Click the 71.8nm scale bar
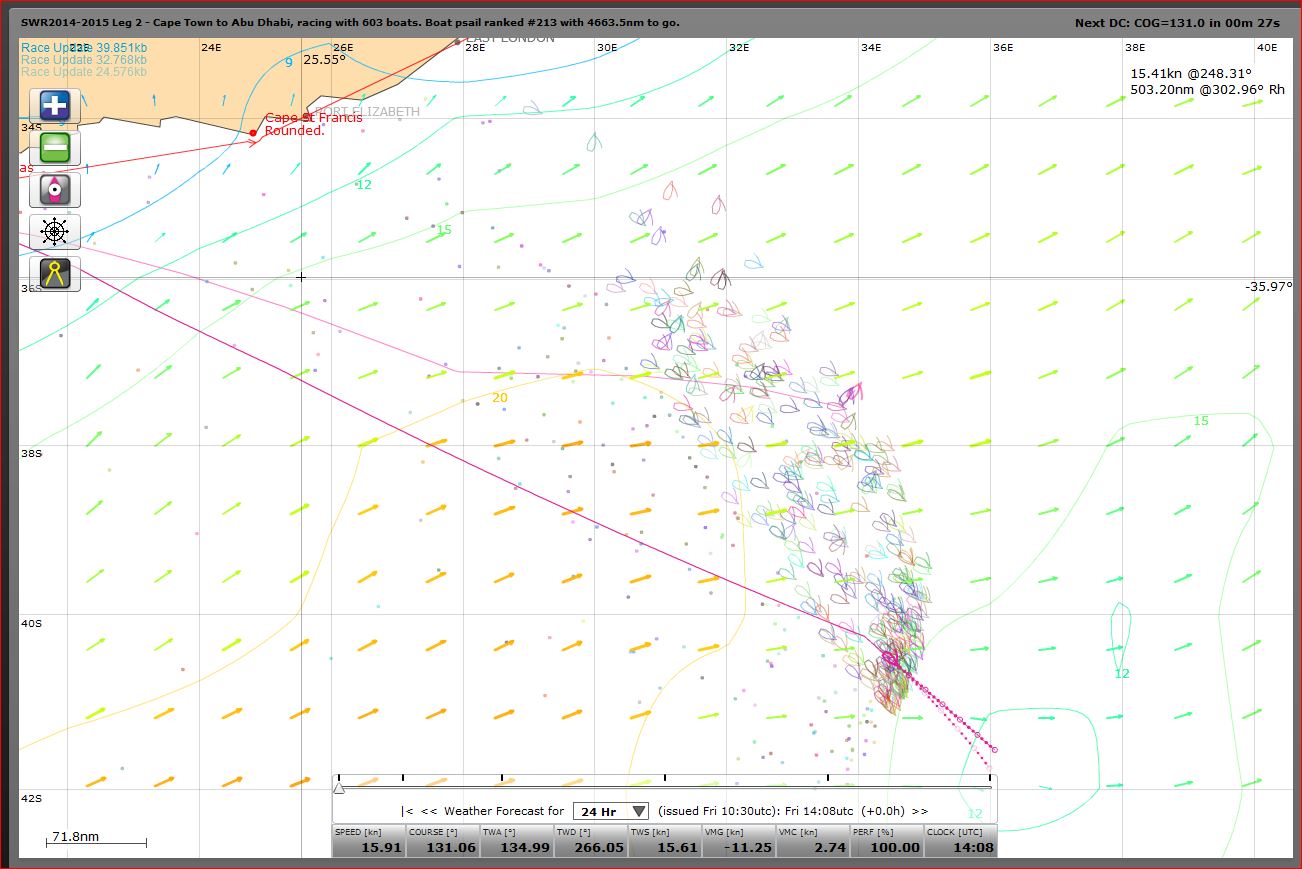This screenshot has width=1302, height=869. tap(96, 840)
